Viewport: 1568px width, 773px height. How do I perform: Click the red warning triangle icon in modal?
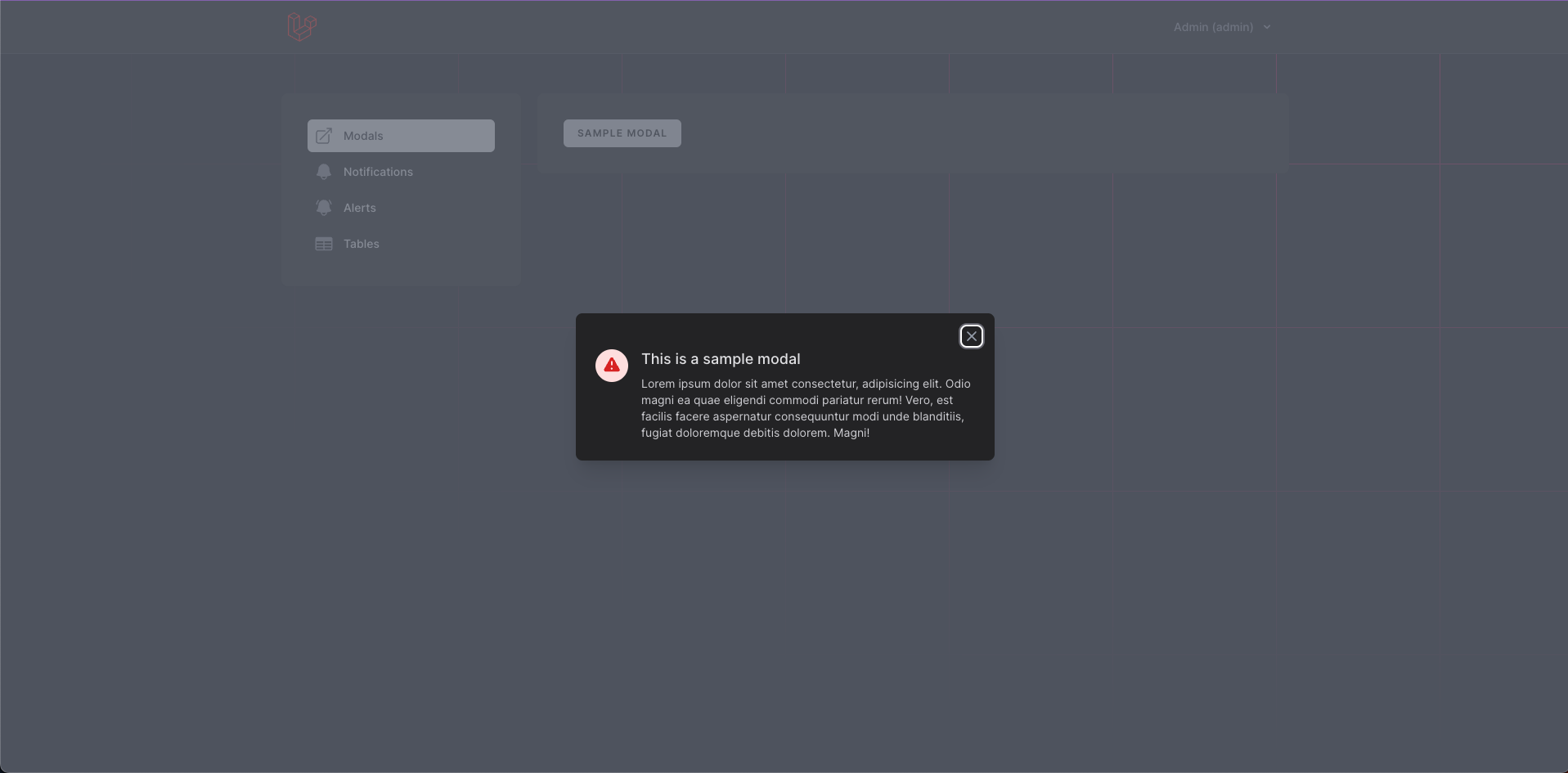coord(612,366)
